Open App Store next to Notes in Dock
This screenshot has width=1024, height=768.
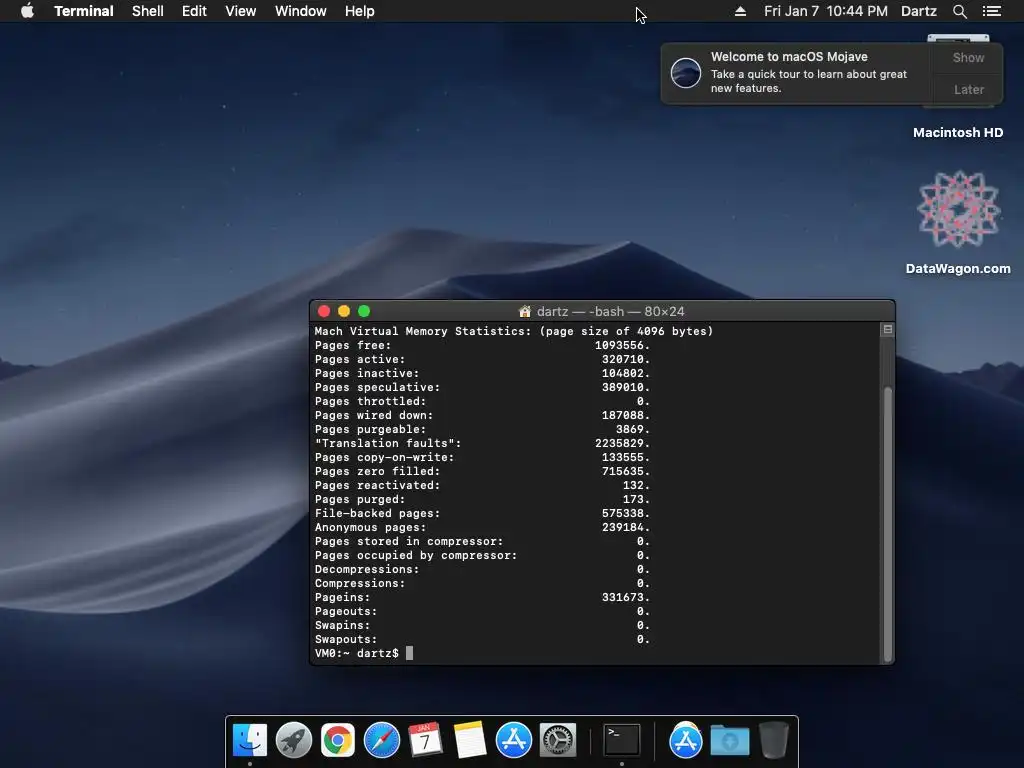click(x=513, y=740)
